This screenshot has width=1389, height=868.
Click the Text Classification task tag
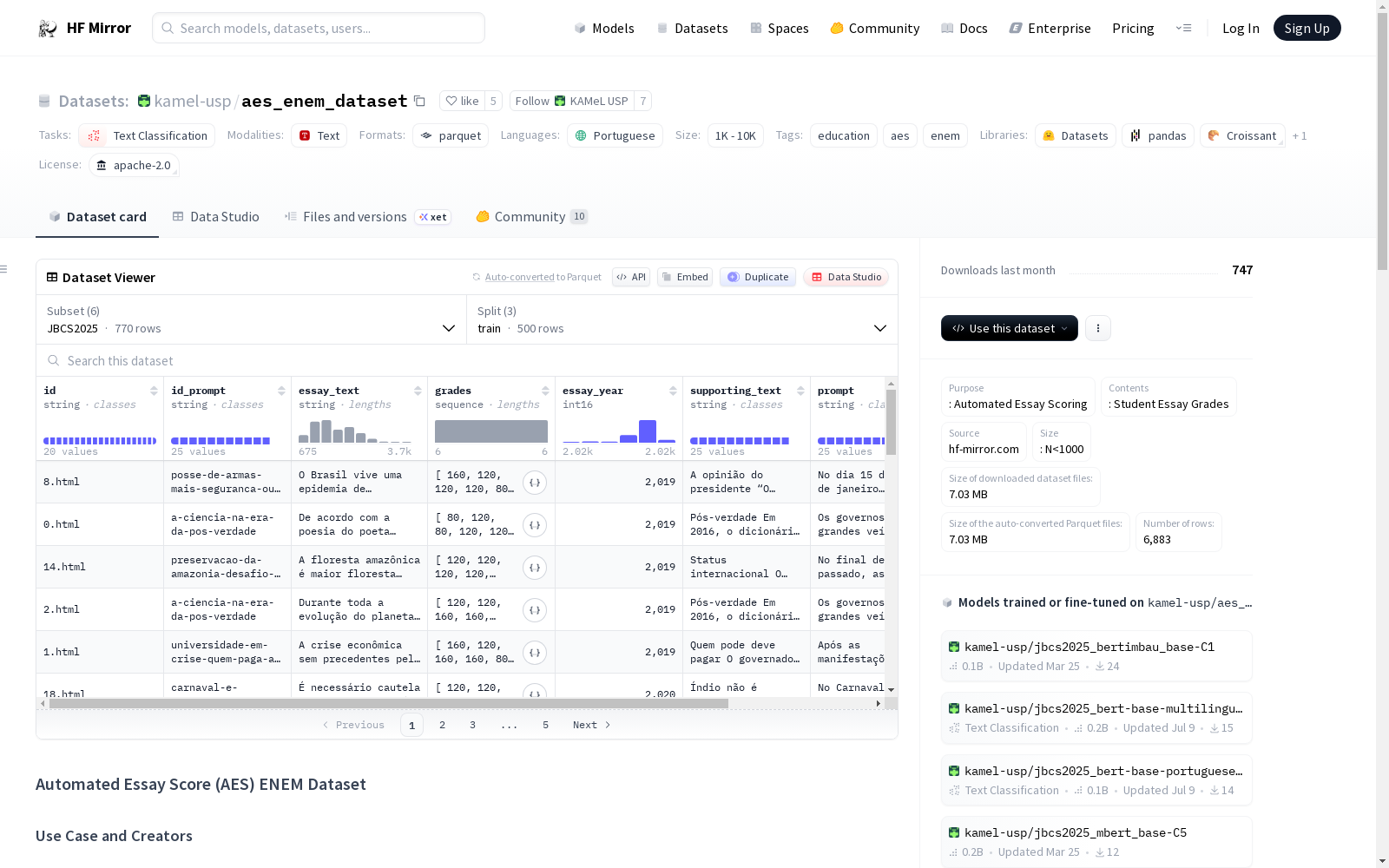click(147, 135)
